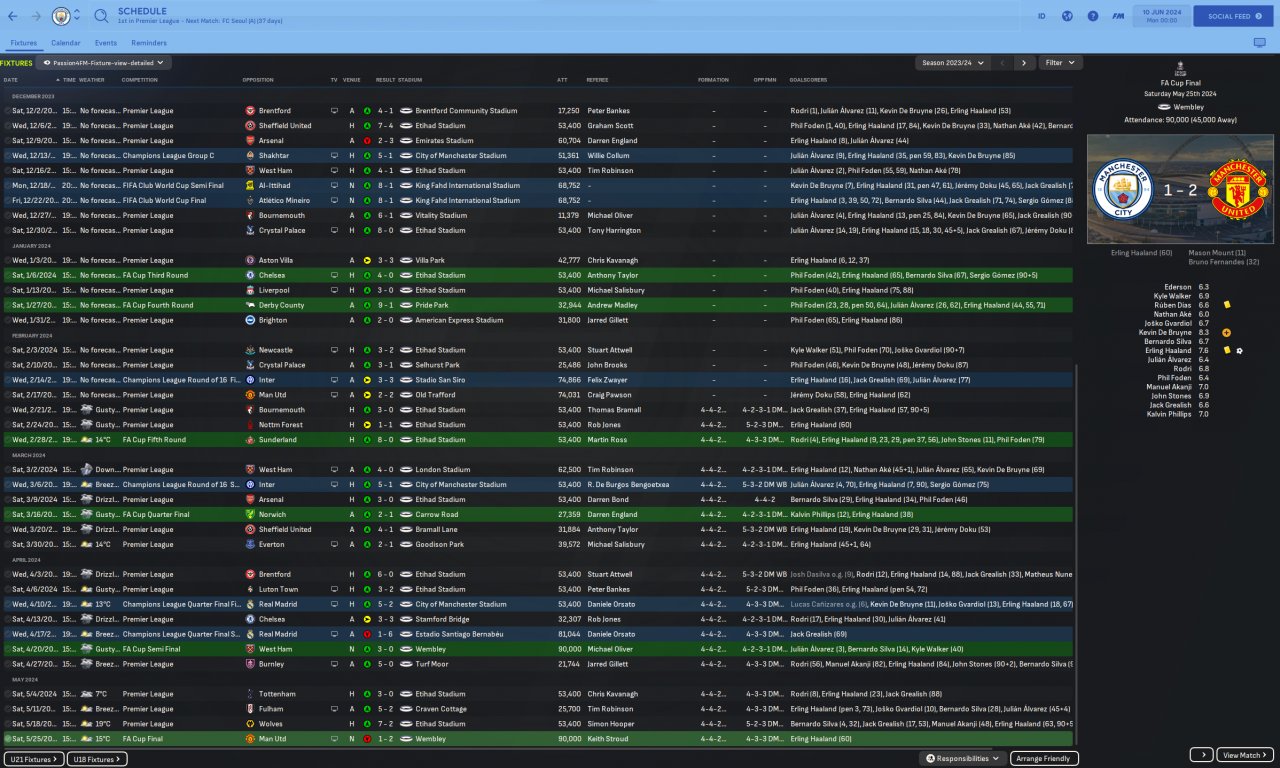
Task: Click the Wembley stadium icon in match panel
Action: pos(1164,106)
